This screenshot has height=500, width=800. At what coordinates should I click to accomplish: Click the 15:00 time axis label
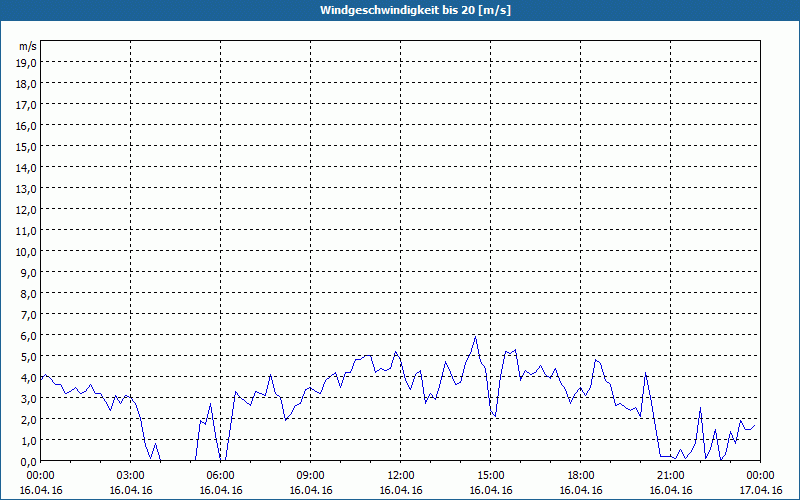coord(491,476)
